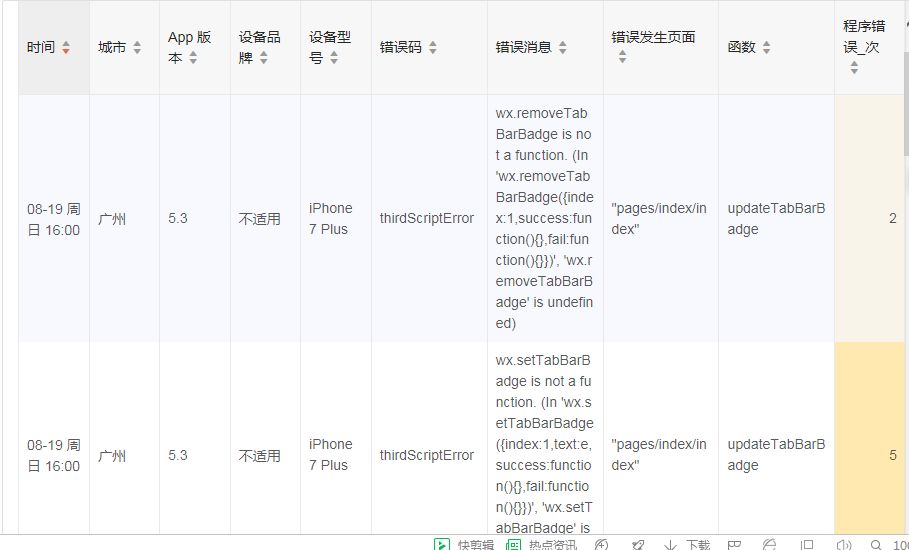909x550 pixels.
Task: Click error count value 2
Action: 892,218
